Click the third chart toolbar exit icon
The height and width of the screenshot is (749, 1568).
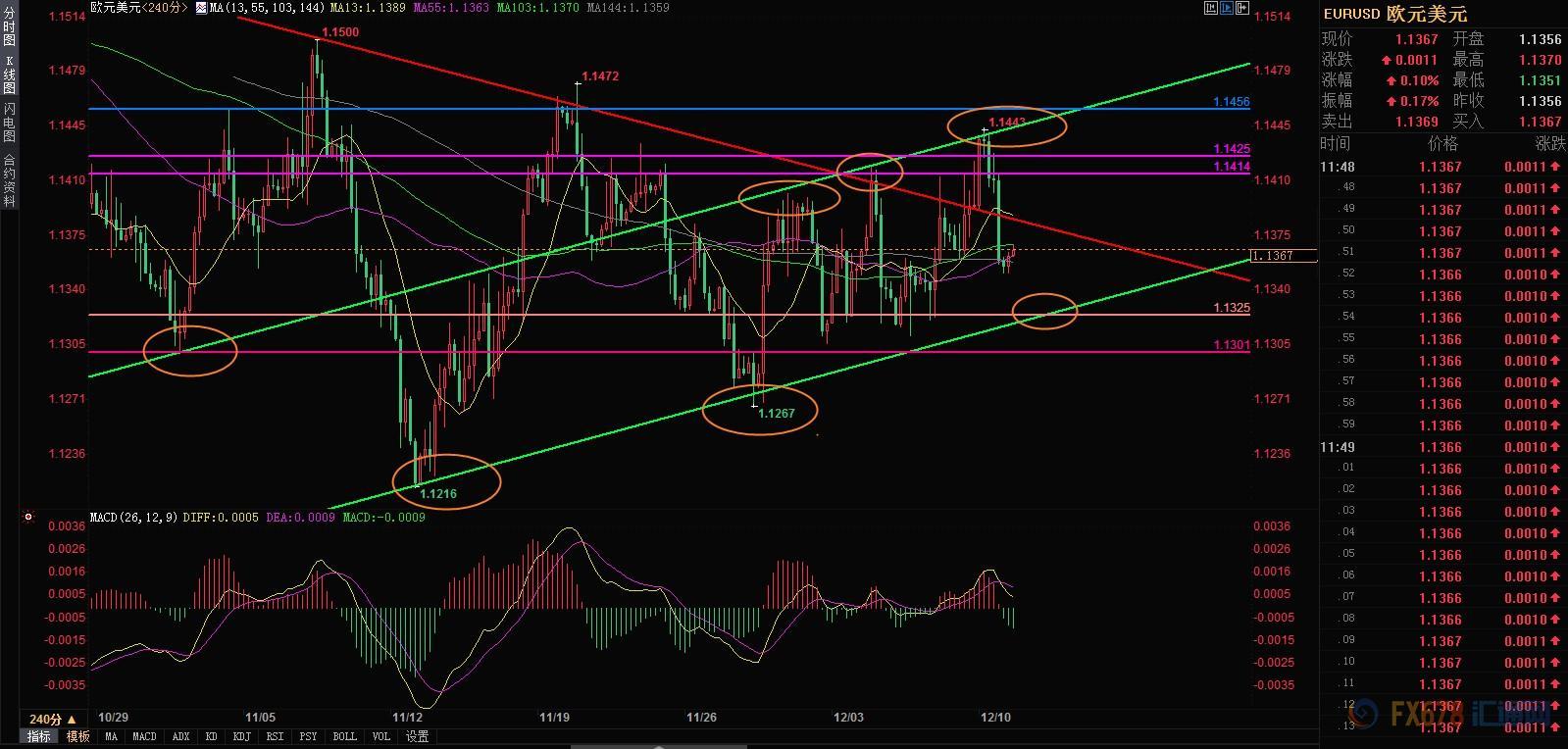(x=1242, y=8)
